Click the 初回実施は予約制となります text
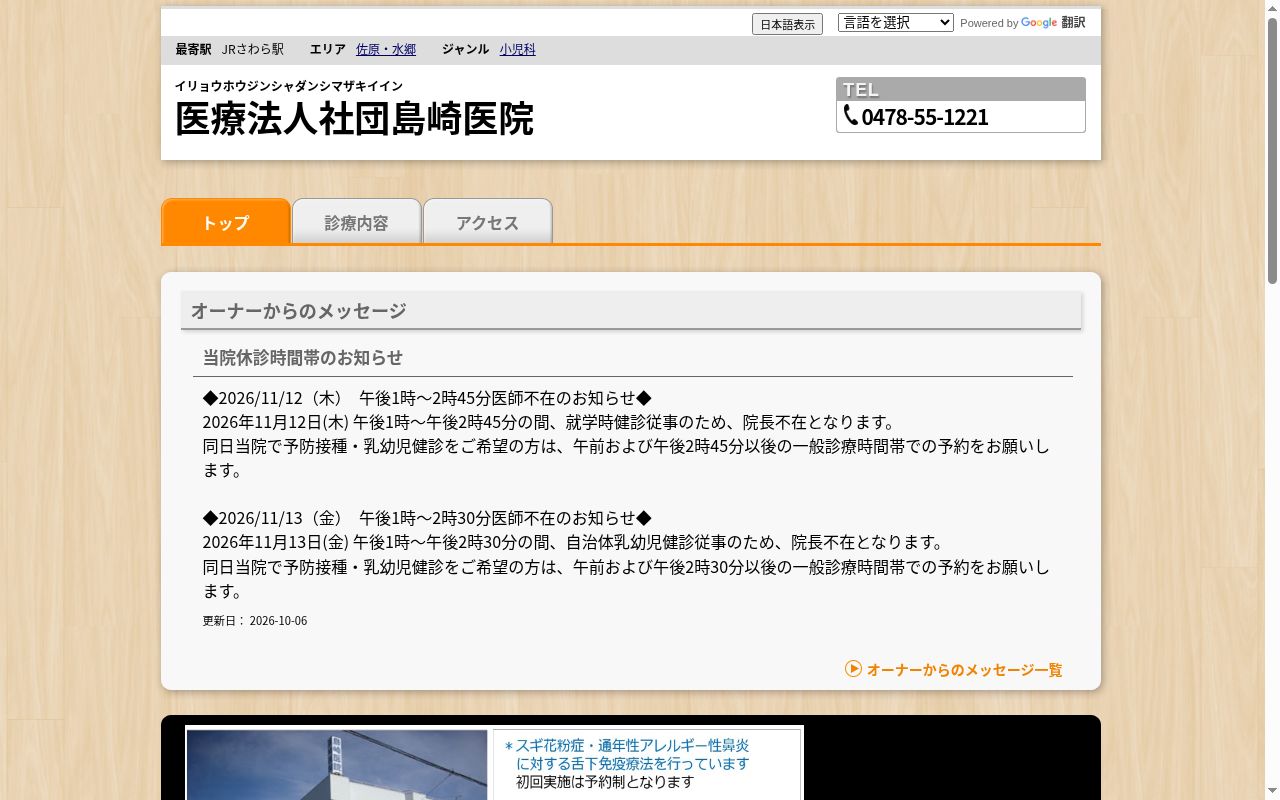This screenshot has width=1280, height=800. (605, 781)
